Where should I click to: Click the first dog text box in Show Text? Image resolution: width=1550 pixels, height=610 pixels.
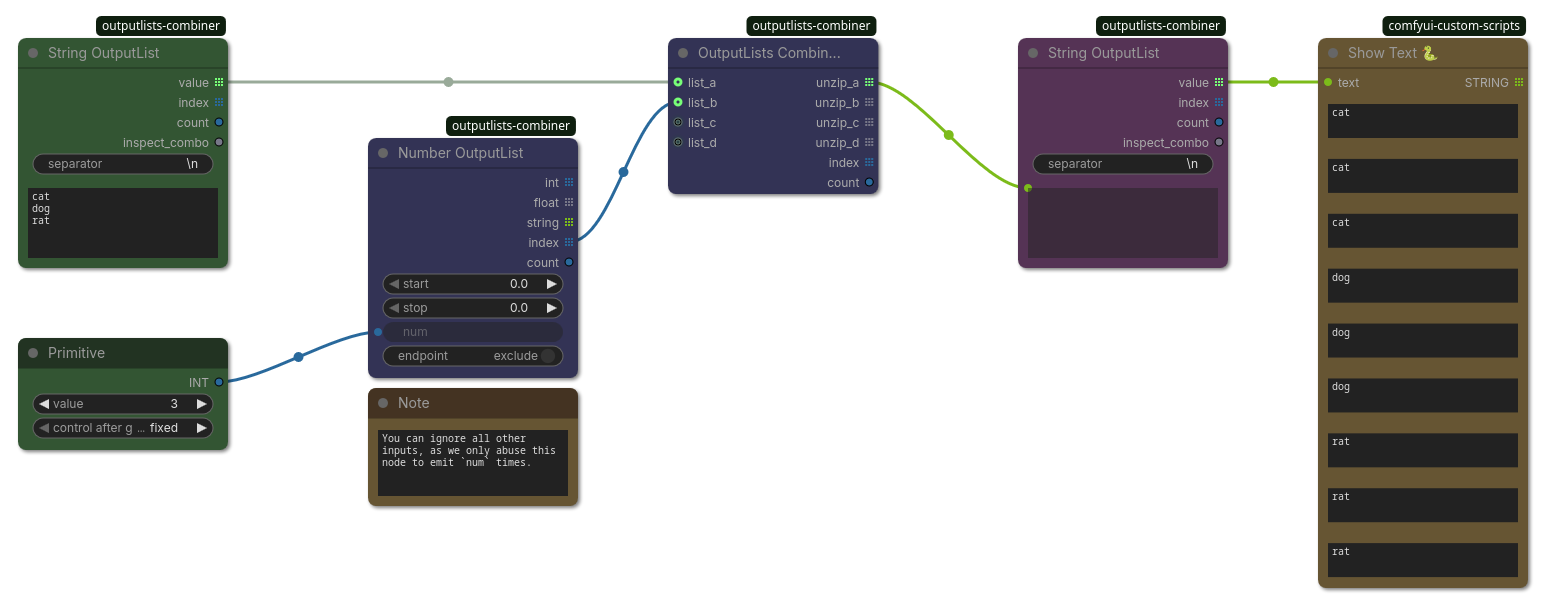click(1423, 286)
